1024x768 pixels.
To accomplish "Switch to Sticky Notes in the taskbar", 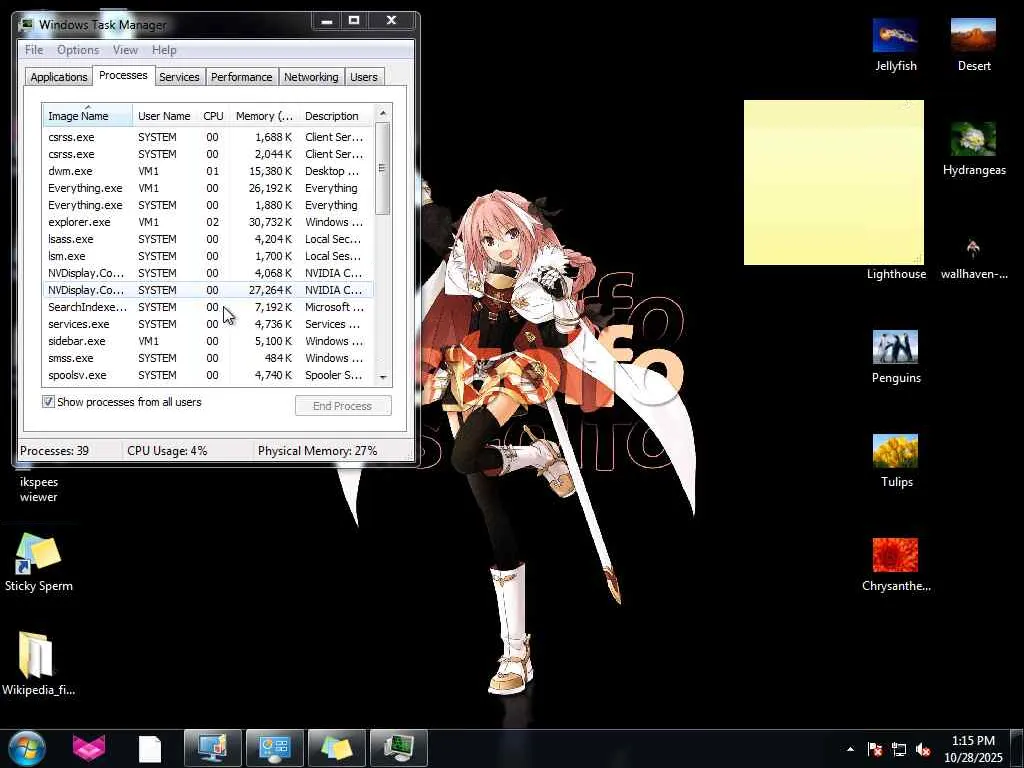I will click(336, 748).
